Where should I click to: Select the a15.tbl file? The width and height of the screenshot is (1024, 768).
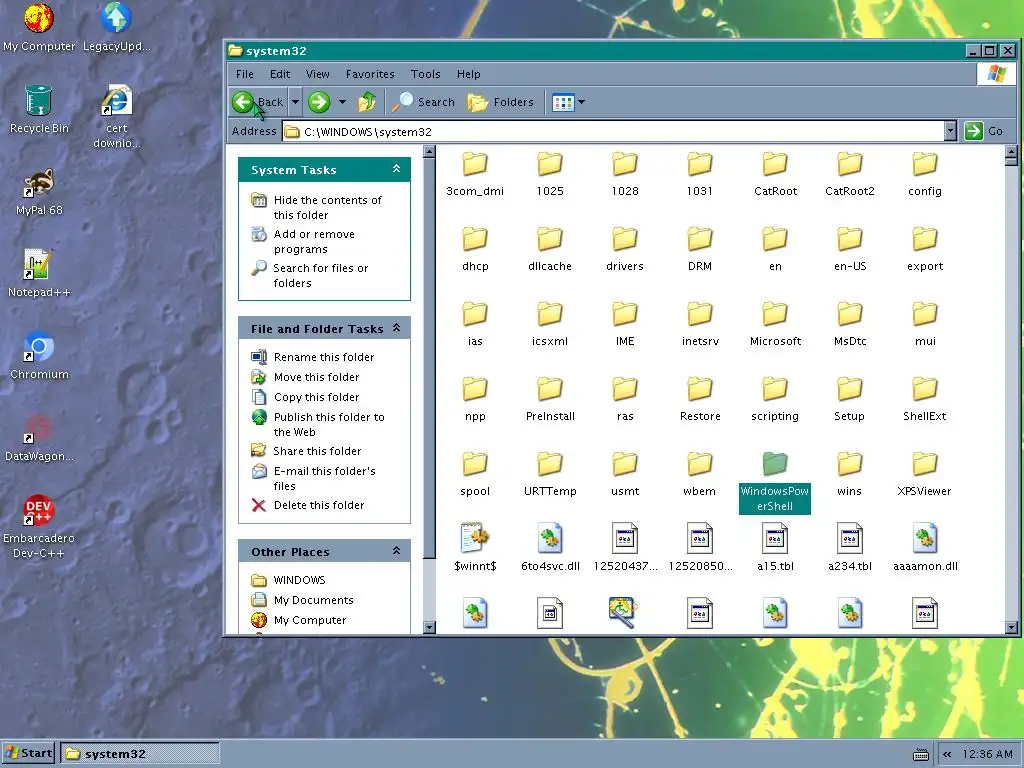[775, 549]
